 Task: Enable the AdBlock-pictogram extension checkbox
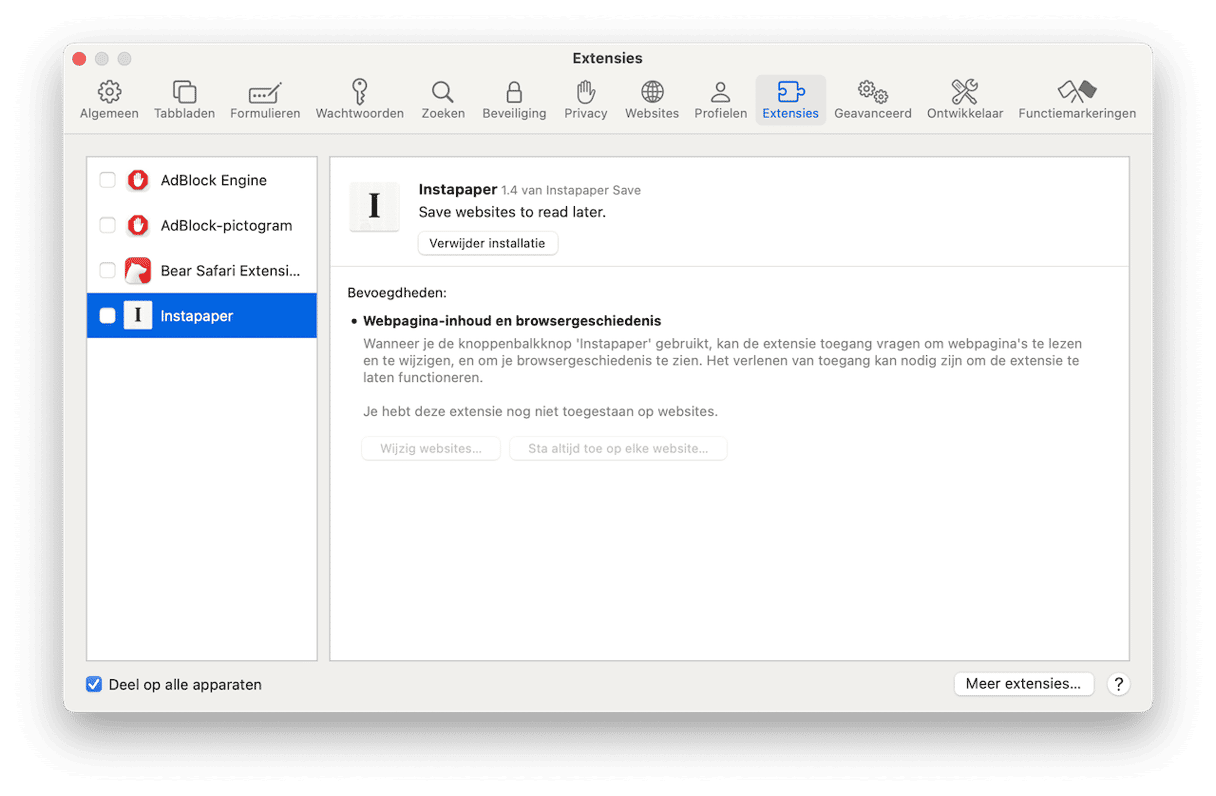[107, 225]
